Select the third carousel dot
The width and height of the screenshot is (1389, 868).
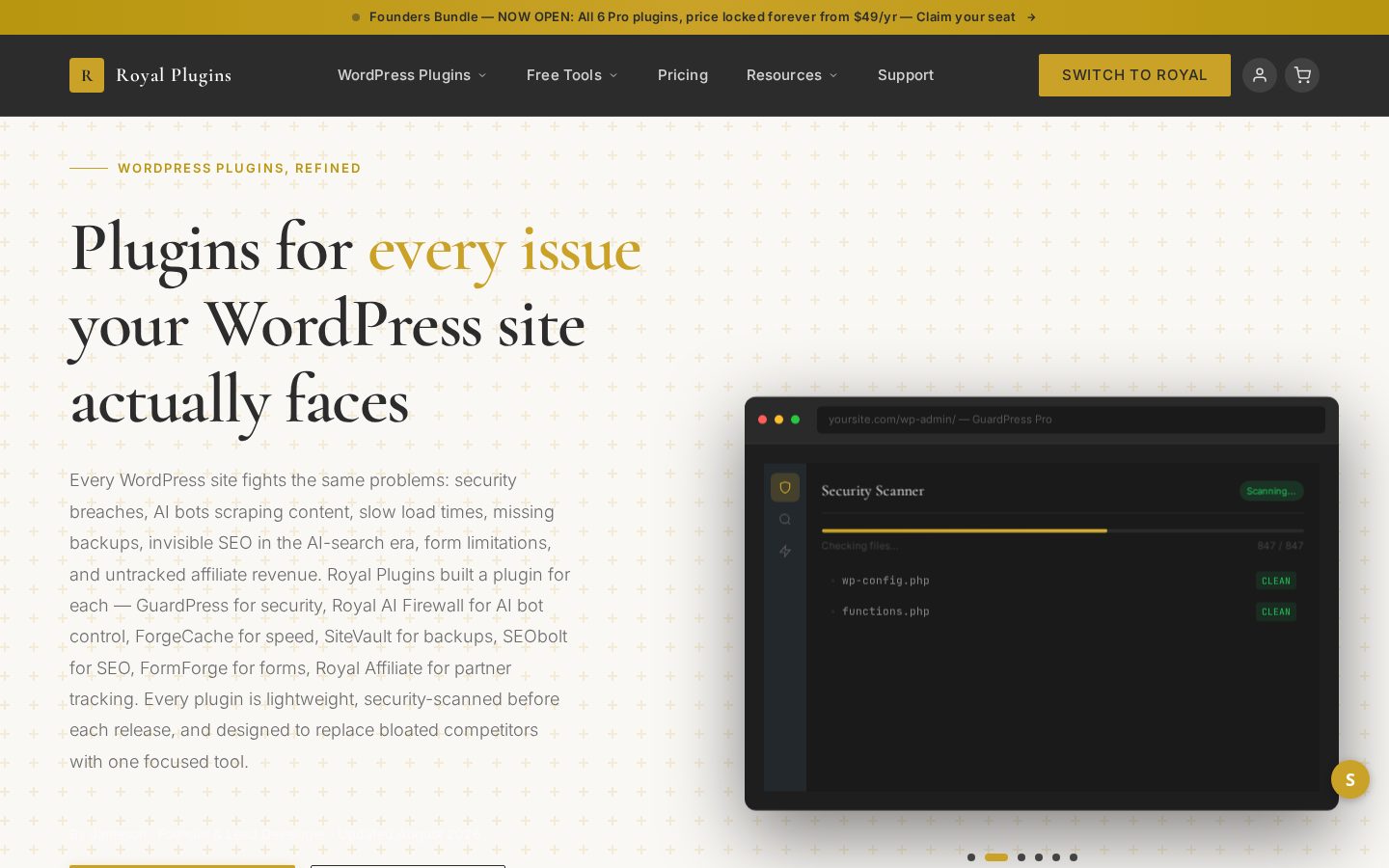pyautogui.click(x=1021, y=857)
